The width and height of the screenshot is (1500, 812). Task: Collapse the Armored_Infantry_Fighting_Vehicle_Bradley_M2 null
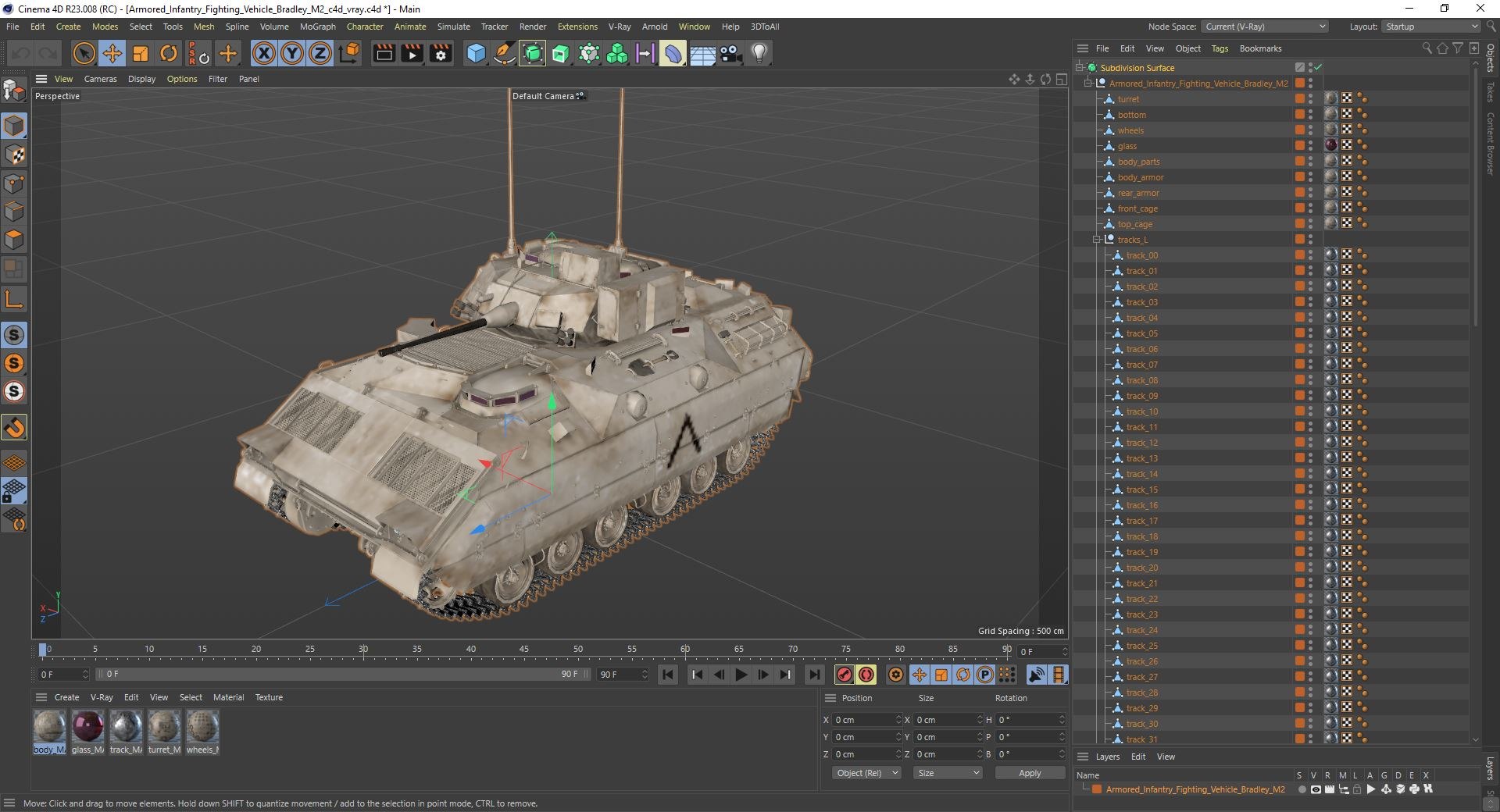1087,83
